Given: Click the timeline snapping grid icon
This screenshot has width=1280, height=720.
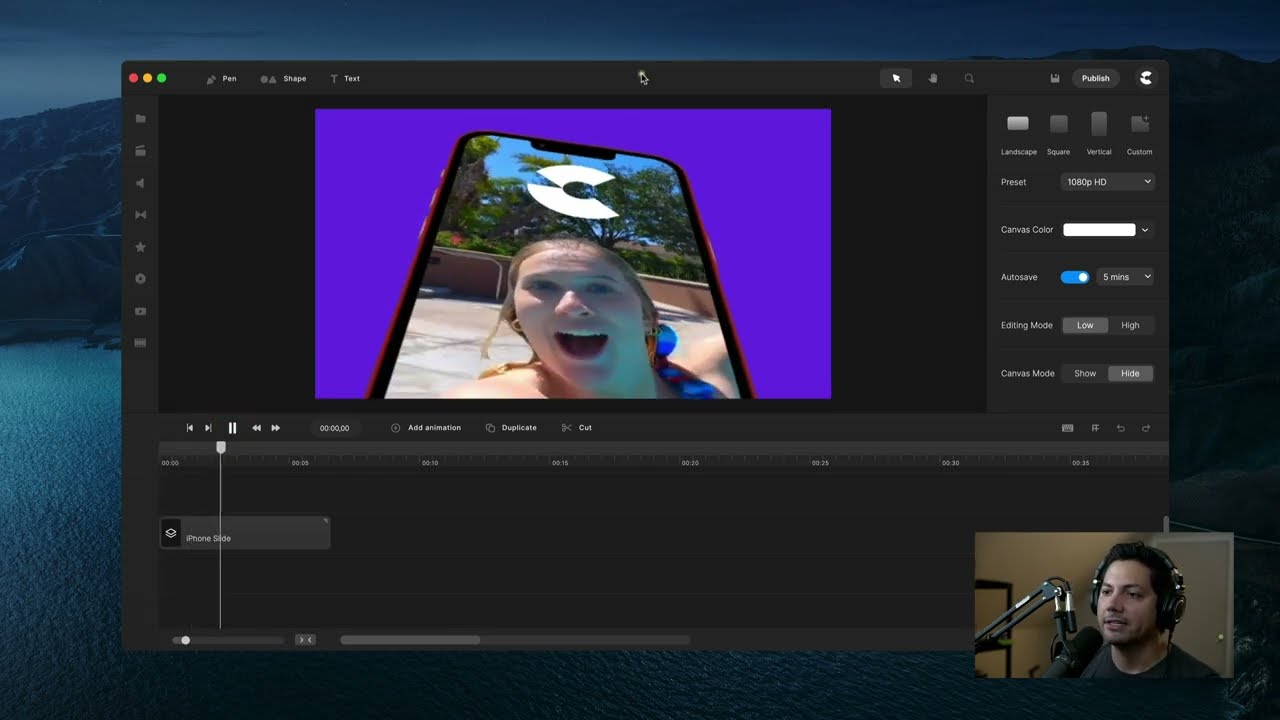Looking at the screenshot, I should (x=1095, y=428).
